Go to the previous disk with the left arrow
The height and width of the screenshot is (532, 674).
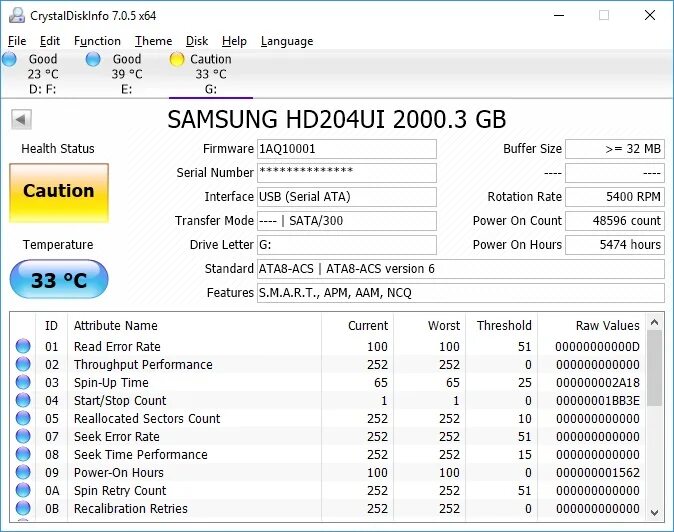(21, 119)
